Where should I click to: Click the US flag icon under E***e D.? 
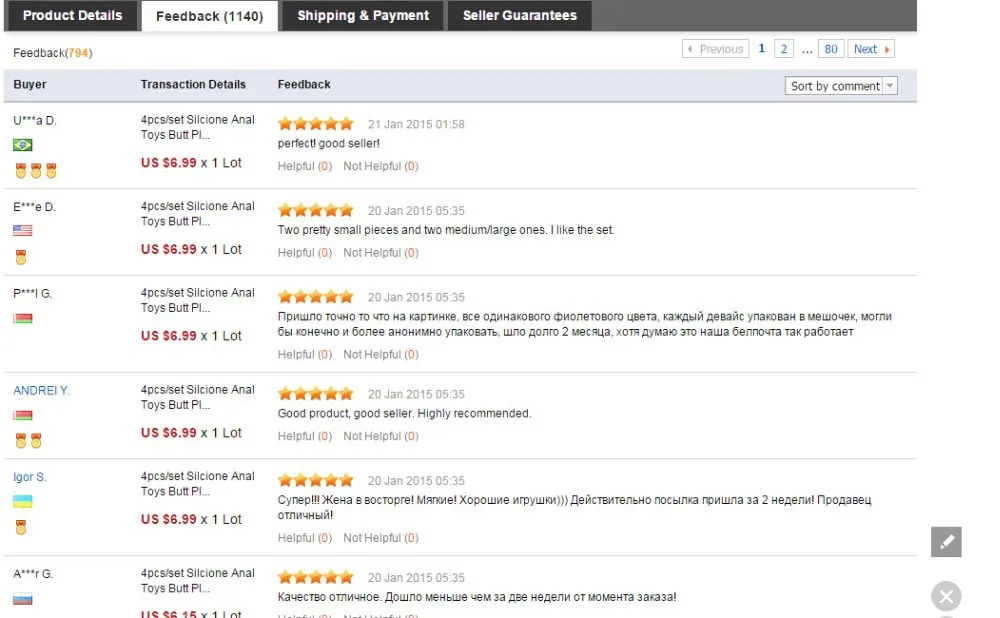click(x=22, y=230)
